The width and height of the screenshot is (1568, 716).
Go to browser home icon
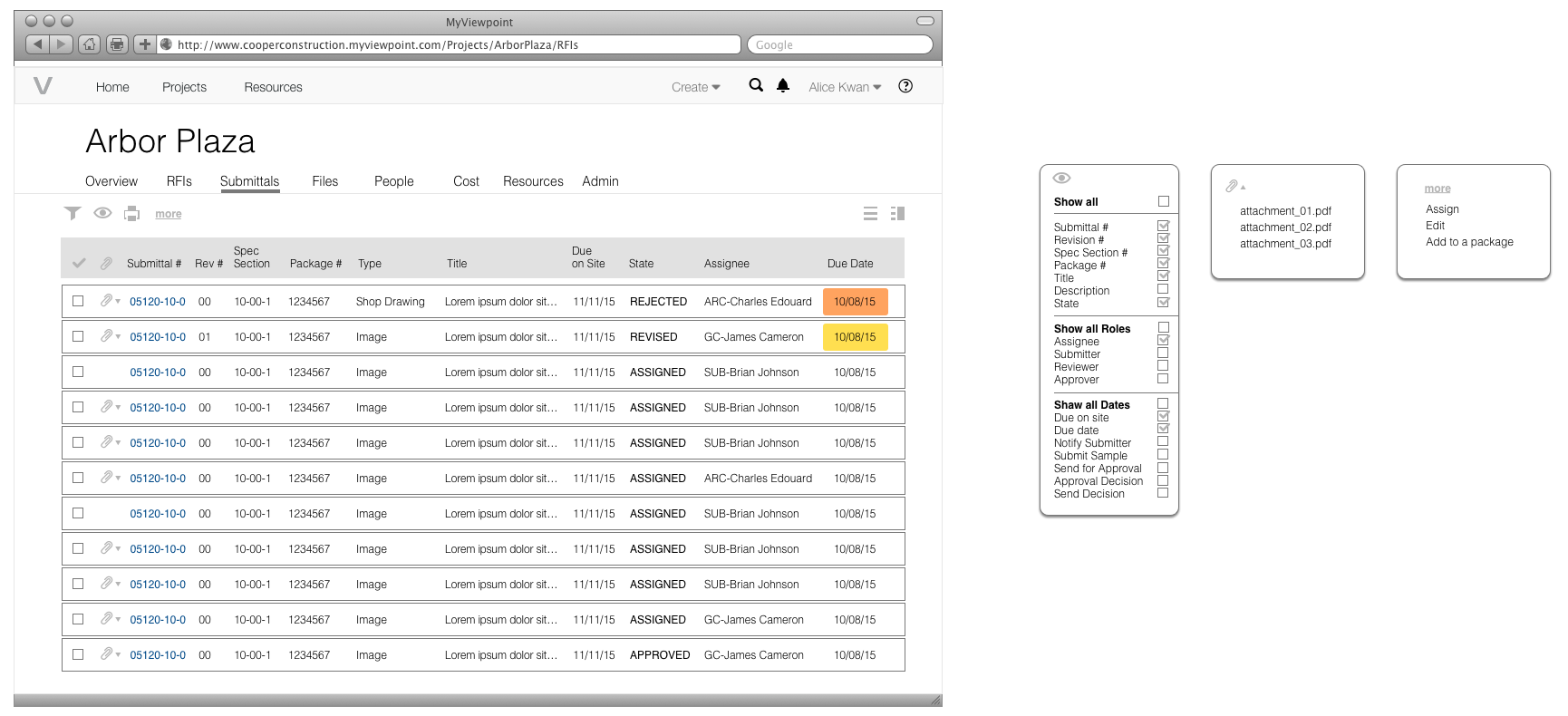tap(89, 44)
